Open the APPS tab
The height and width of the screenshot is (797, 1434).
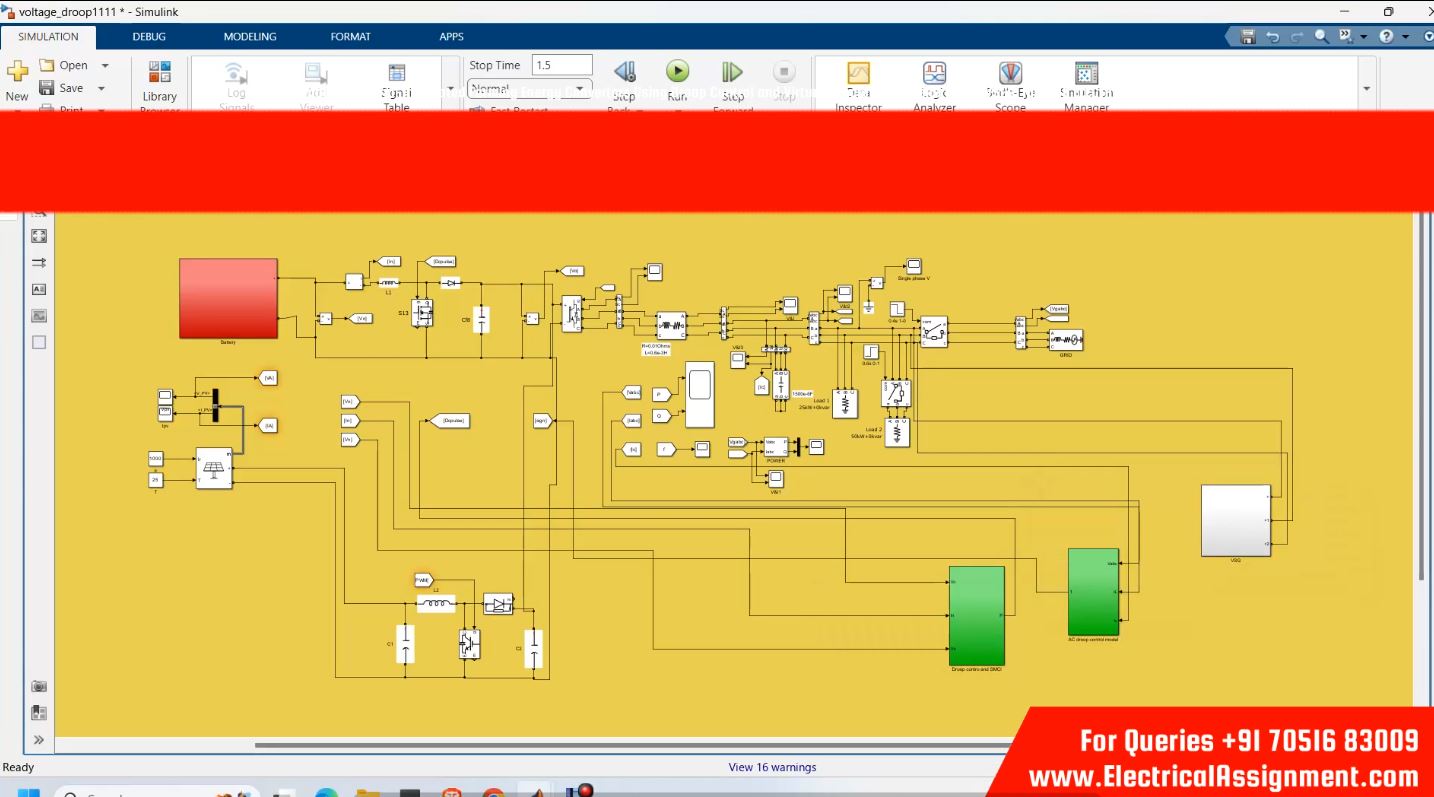pos(451,37)
